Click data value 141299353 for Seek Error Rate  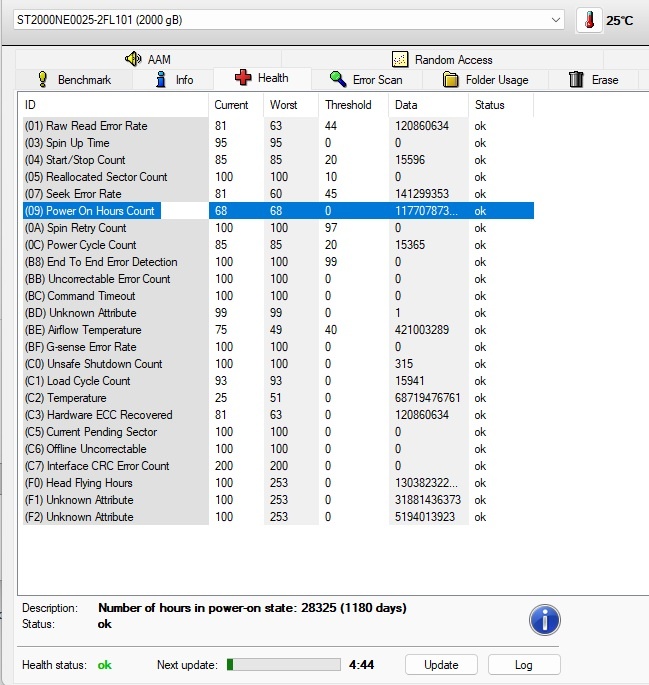pyautogui.click(x=422, y=194)
